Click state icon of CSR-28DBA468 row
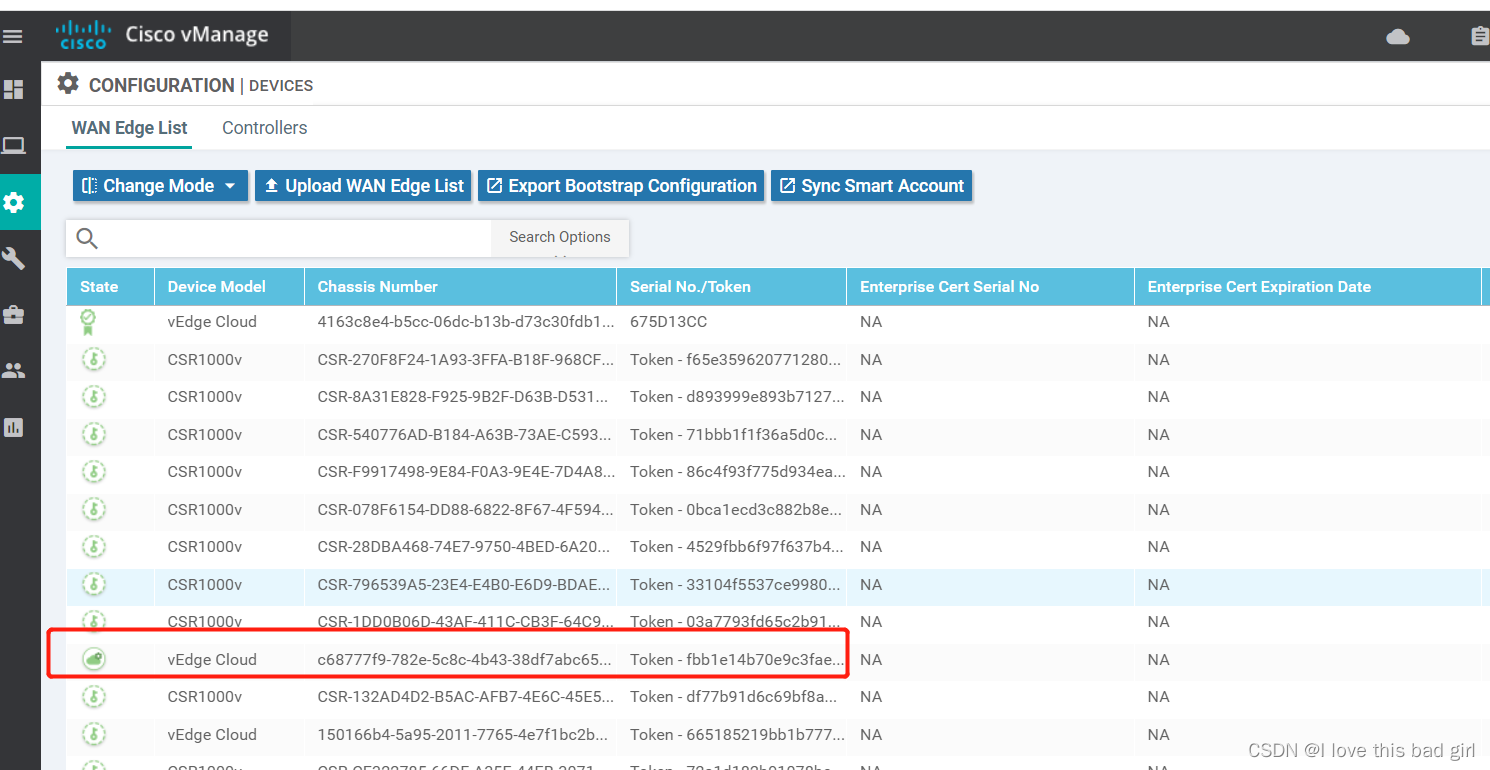The height and width of the screenshot is (770, 1490). tap(94, 547)
